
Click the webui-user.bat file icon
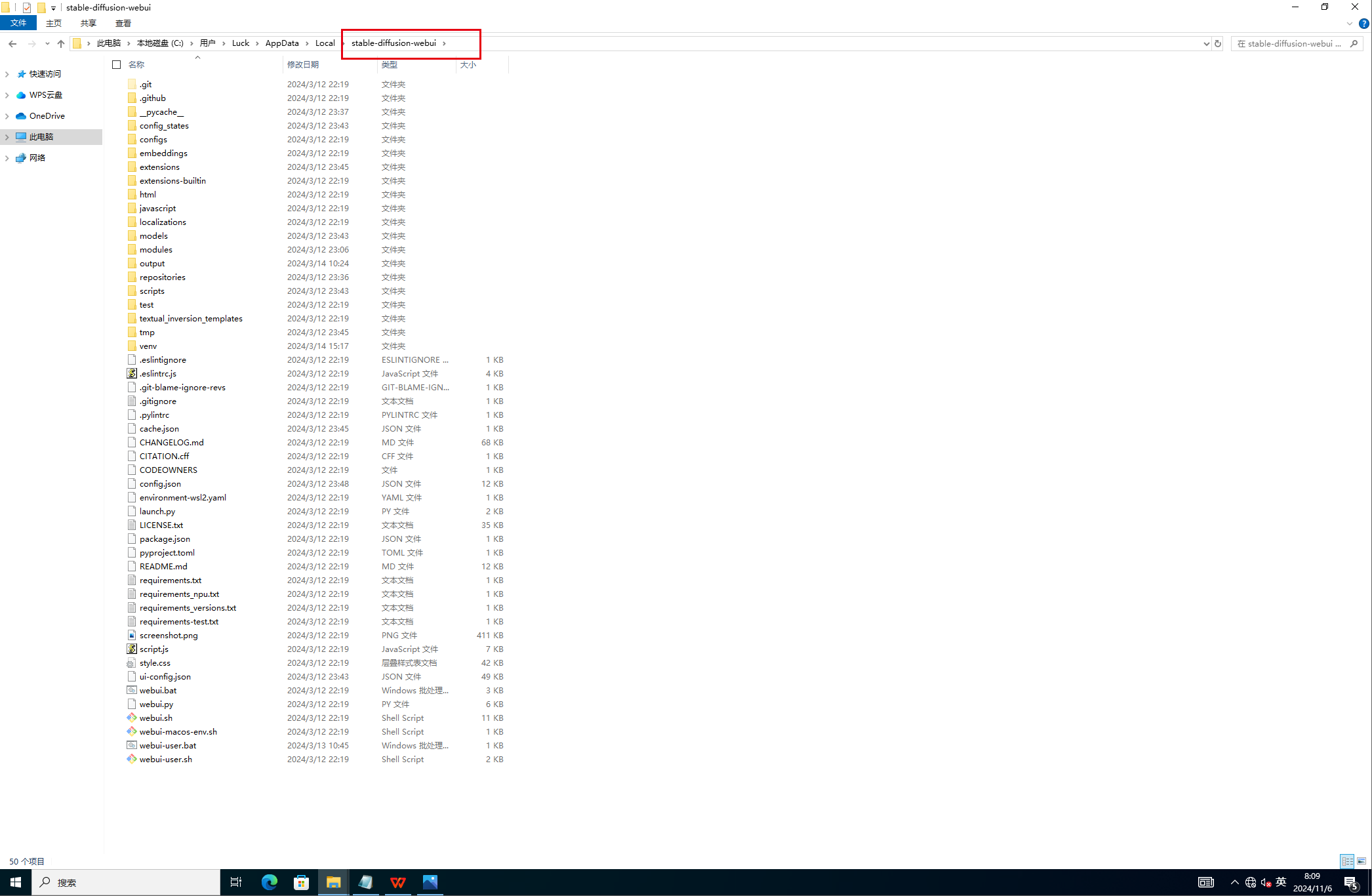(132, 745)
